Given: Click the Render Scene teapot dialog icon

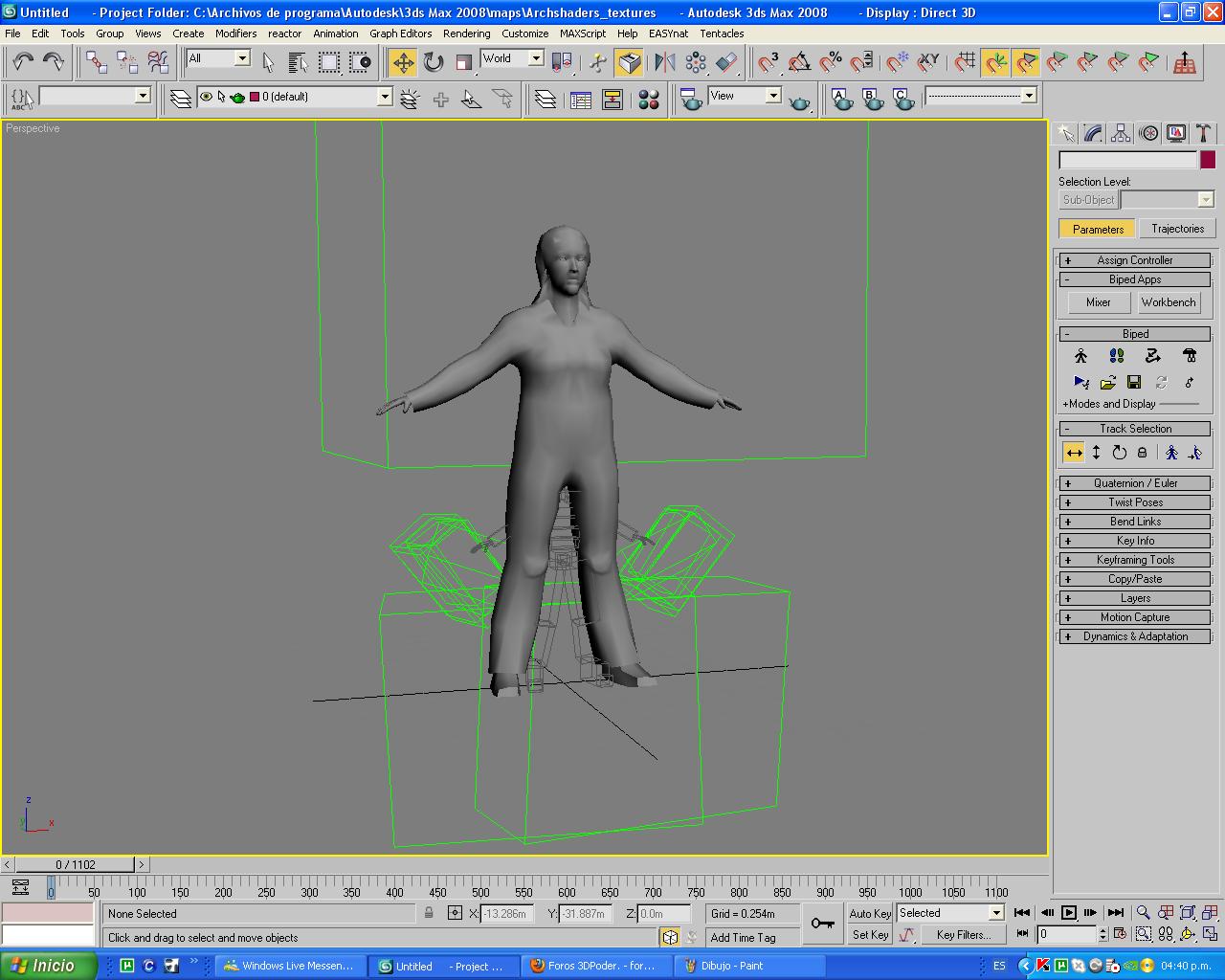Looking at the screenshot, I should (x=689, y=100).
